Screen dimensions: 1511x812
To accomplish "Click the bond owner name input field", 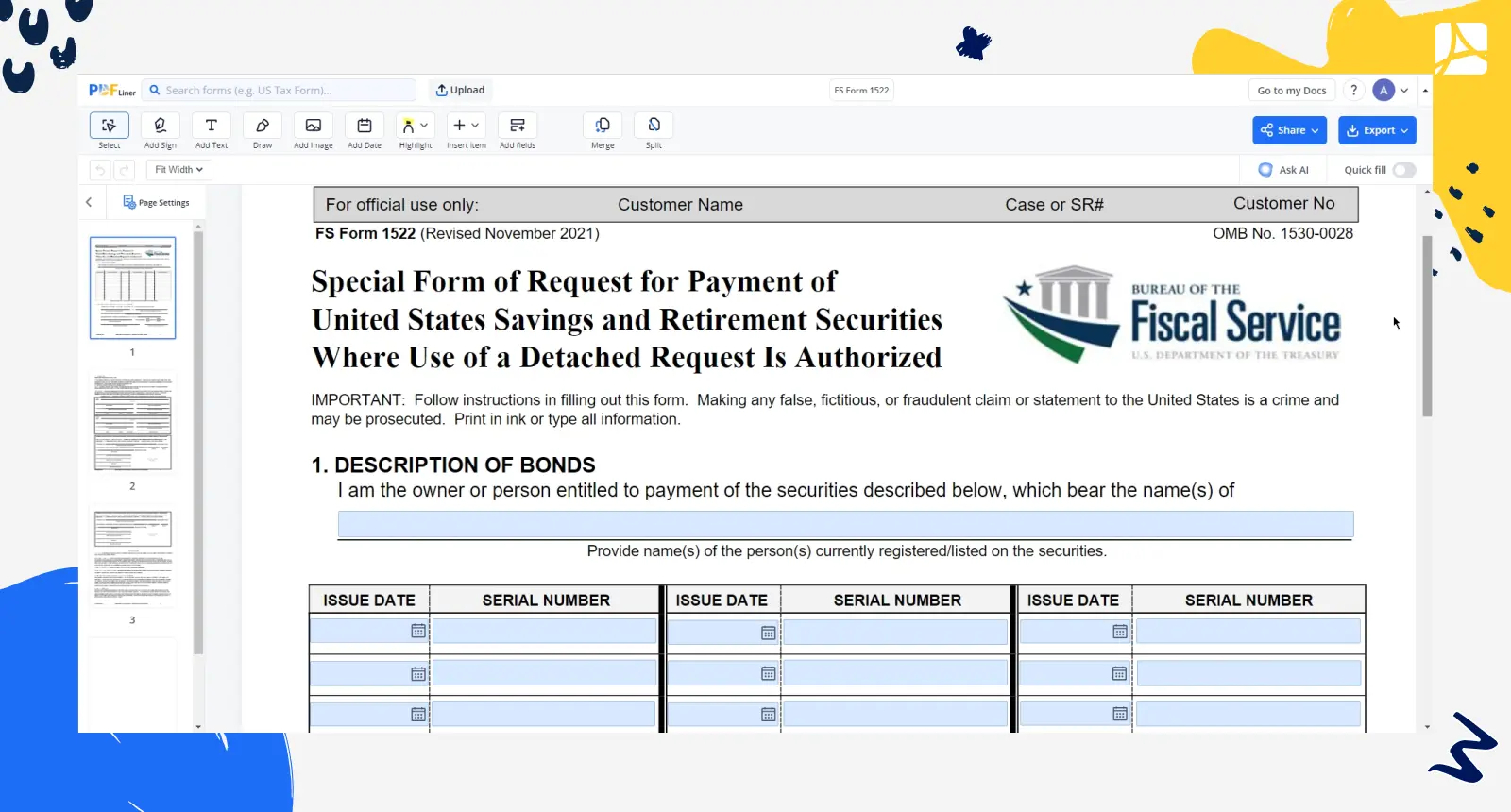I will click(x=845, y=525).
